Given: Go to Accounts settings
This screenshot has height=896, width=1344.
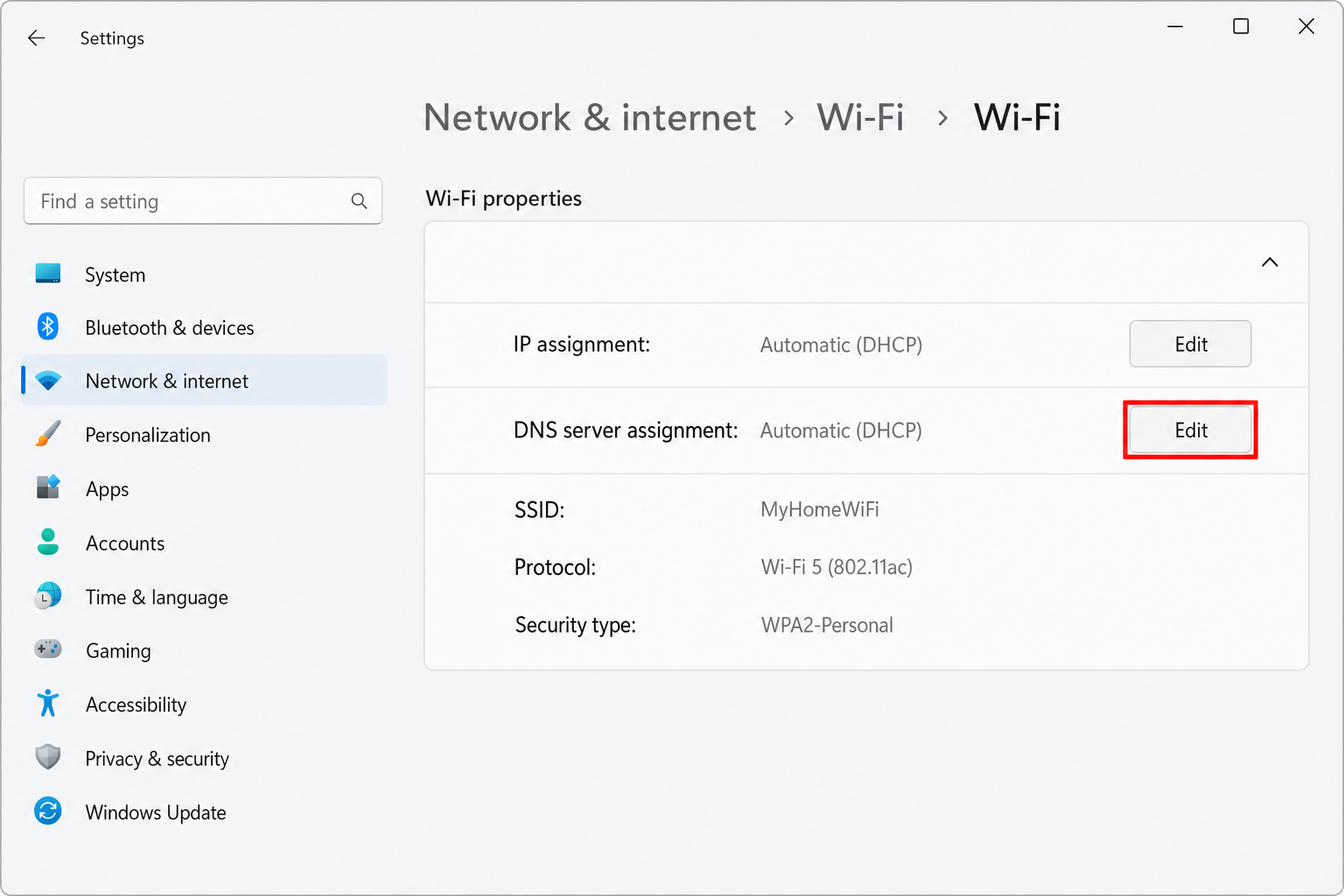Looking at the screenshot, I should 205,543.
